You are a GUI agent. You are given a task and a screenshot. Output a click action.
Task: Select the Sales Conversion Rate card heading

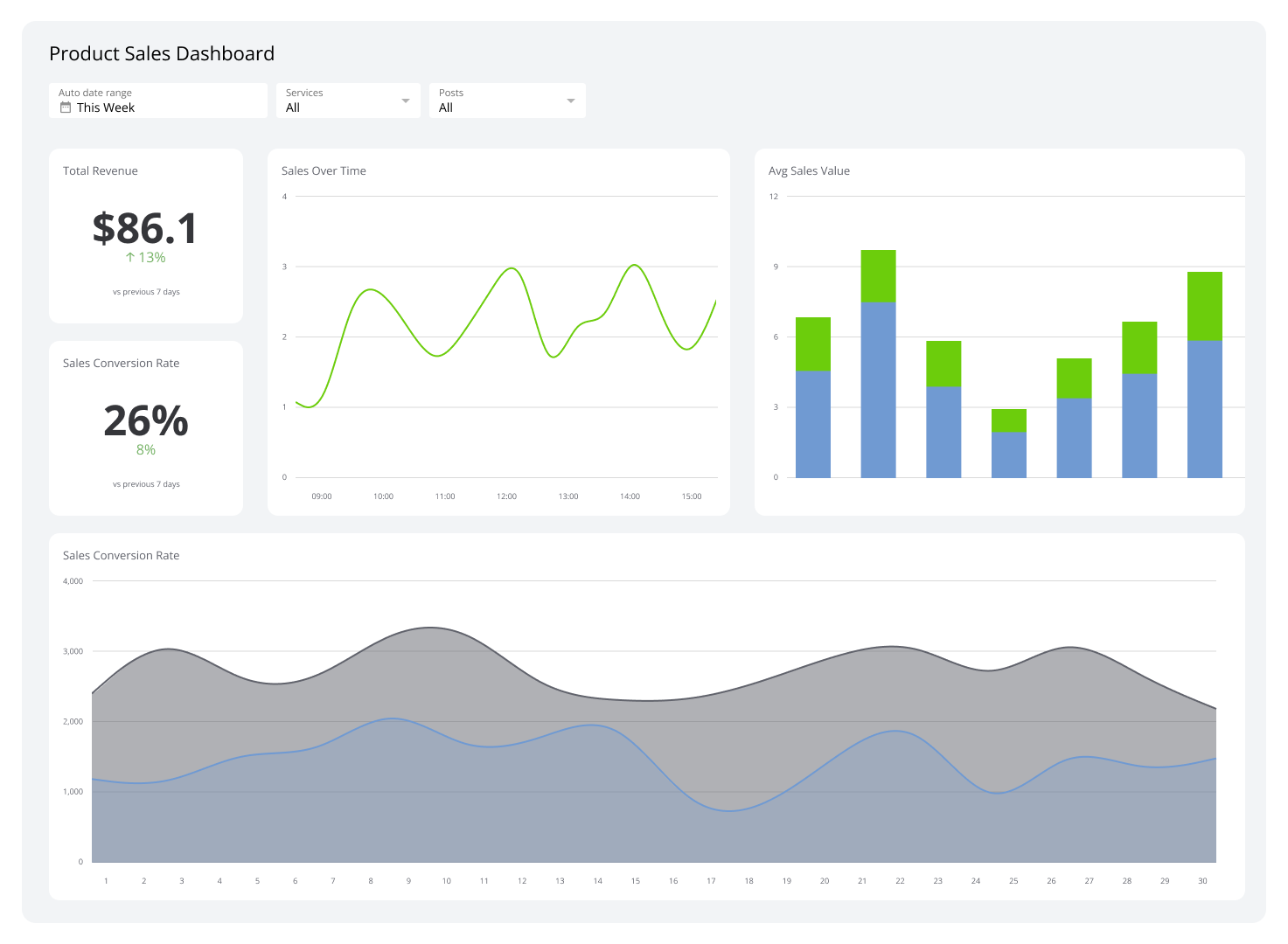[x=120, y=363]
